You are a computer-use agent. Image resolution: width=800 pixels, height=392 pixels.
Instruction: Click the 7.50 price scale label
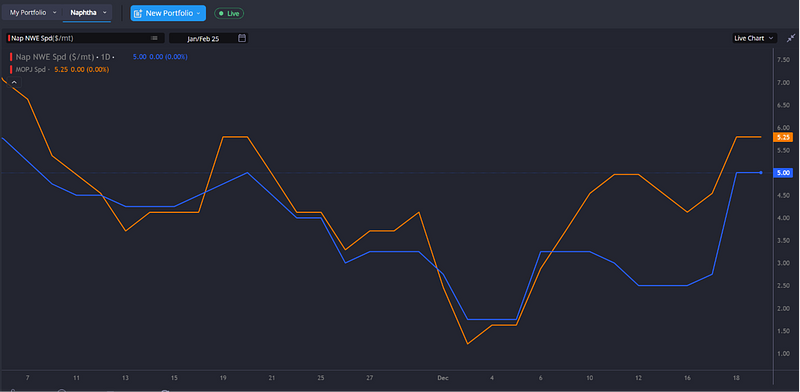783,60
